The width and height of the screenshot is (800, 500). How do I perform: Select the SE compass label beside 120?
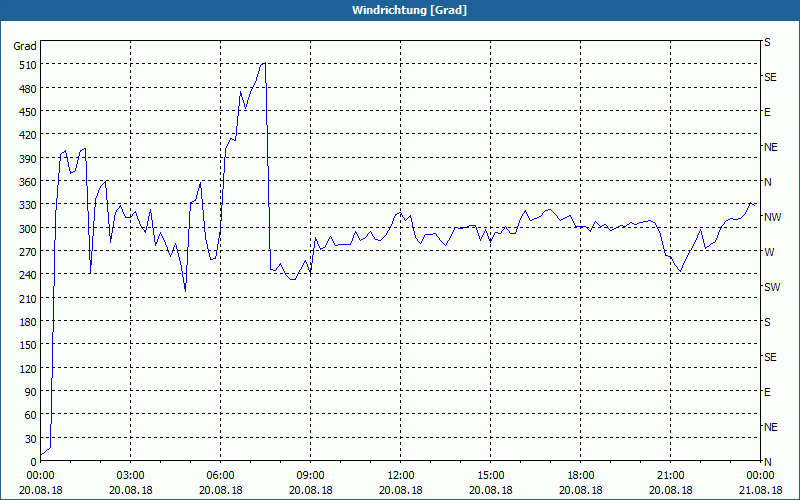click(x=770, y=357)
